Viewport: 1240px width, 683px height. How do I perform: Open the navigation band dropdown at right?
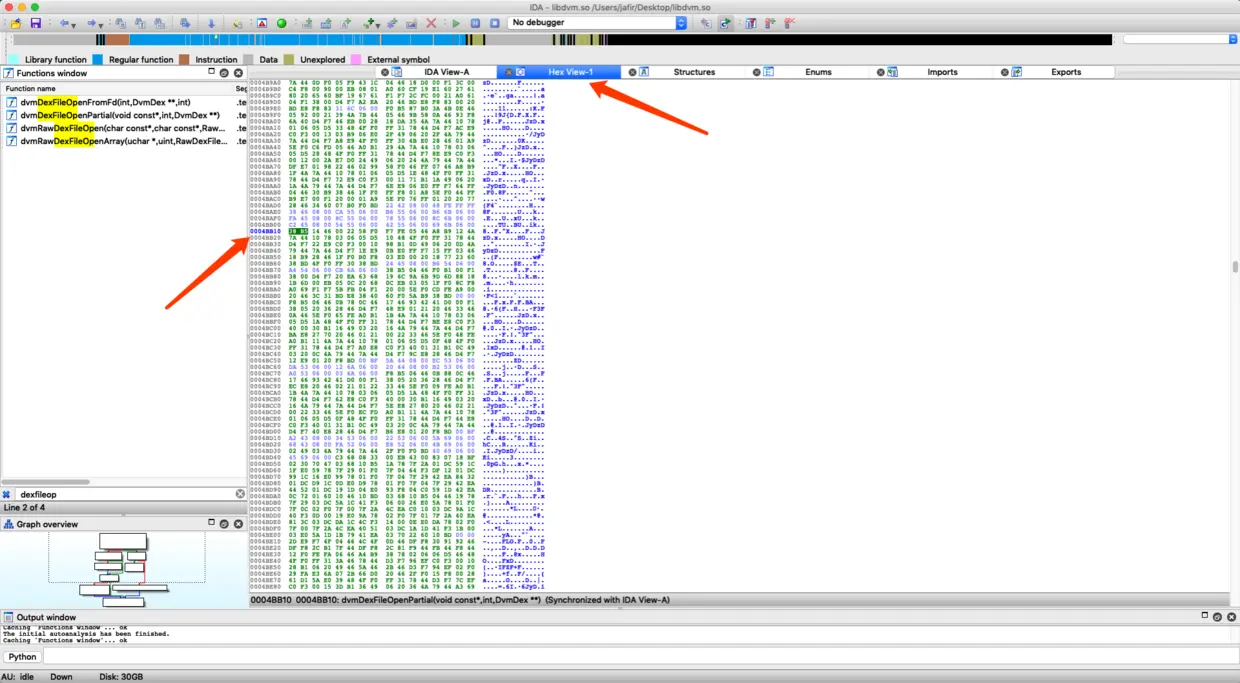[1233, 40]
